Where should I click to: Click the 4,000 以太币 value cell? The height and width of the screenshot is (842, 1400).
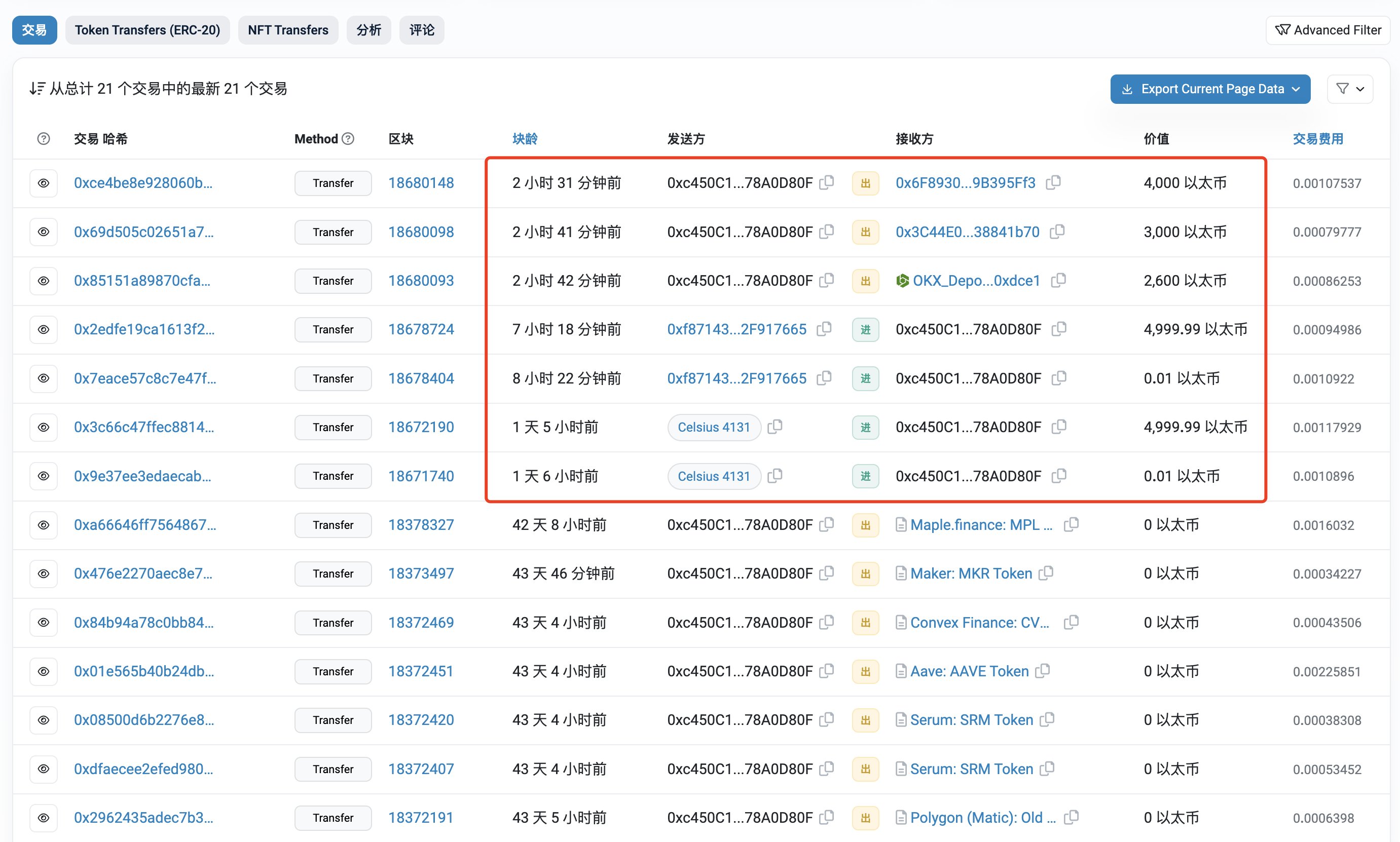pos(1185,183)
